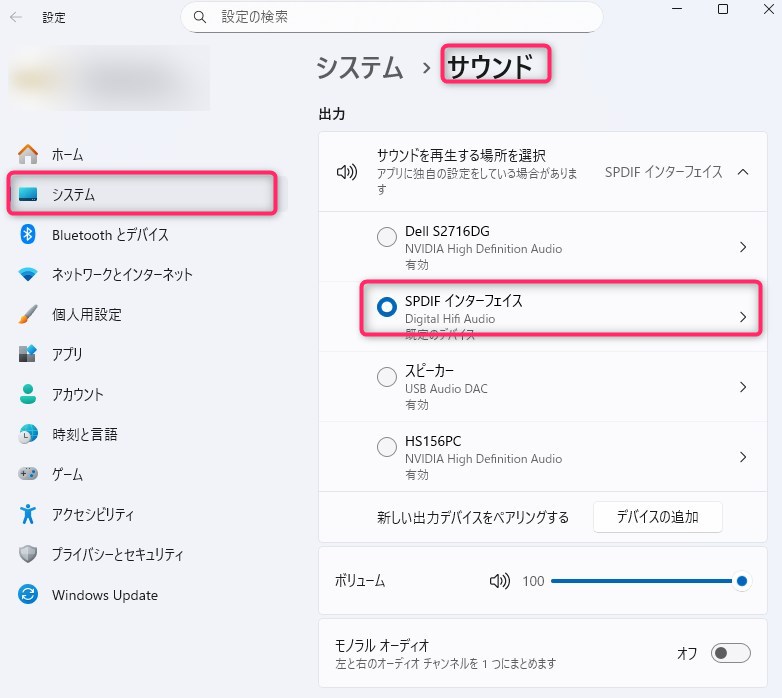The height and width of the screenshot is (698, 782).
Task: Click the デバイスの追加 button
Action: coord(657,517)
